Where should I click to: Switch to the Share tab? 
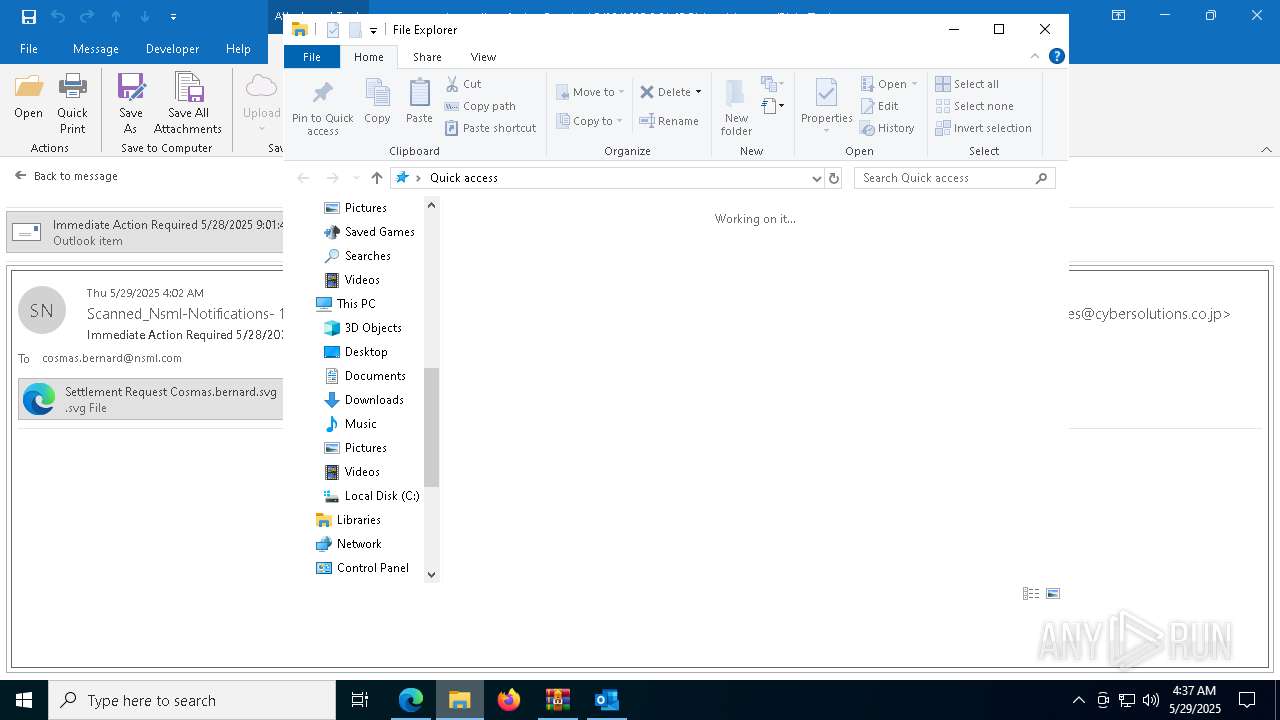point(427,57)
